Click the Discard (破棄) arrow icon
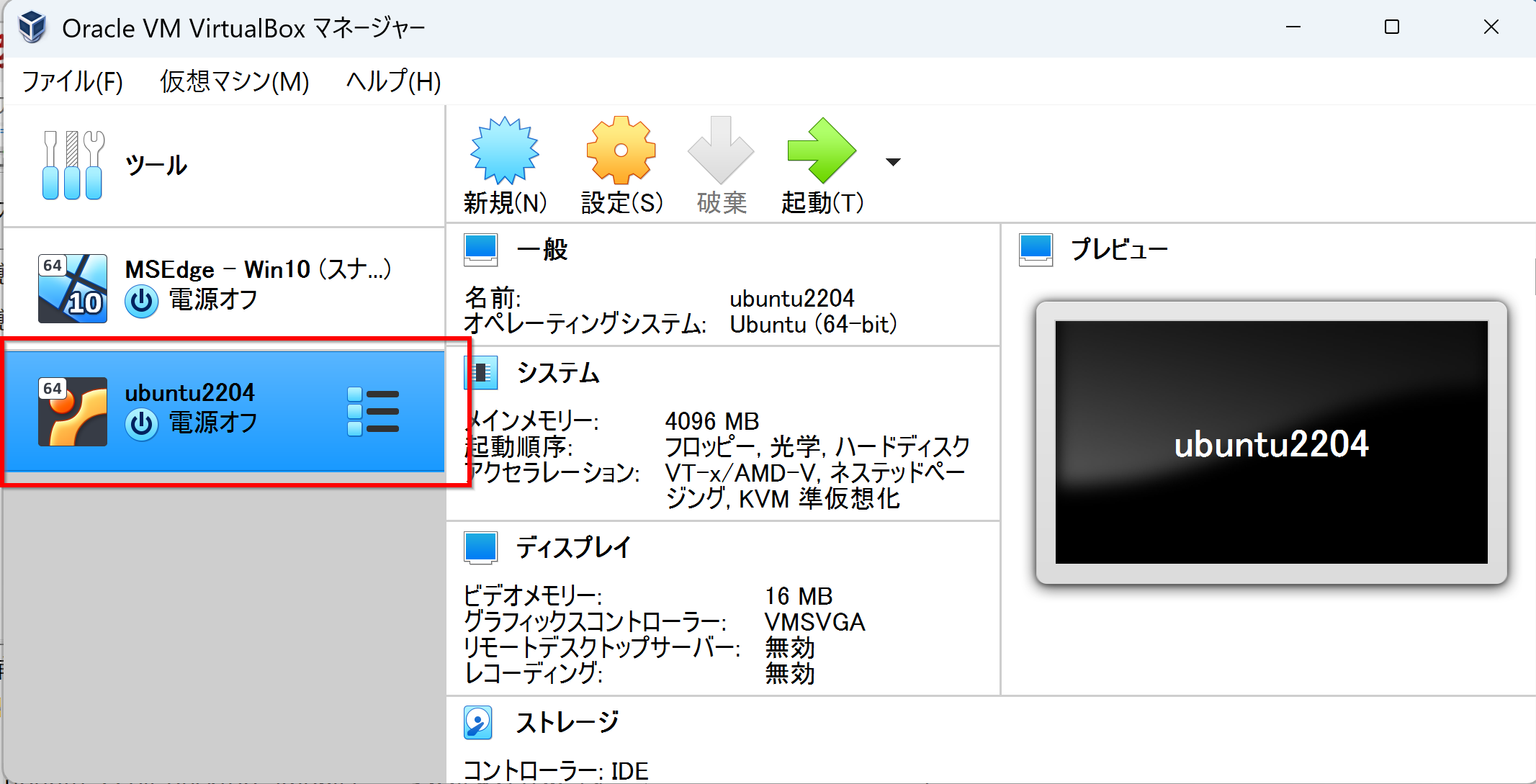The width and height of the screenshot is (1536, 784). click(x=721, y=150)
